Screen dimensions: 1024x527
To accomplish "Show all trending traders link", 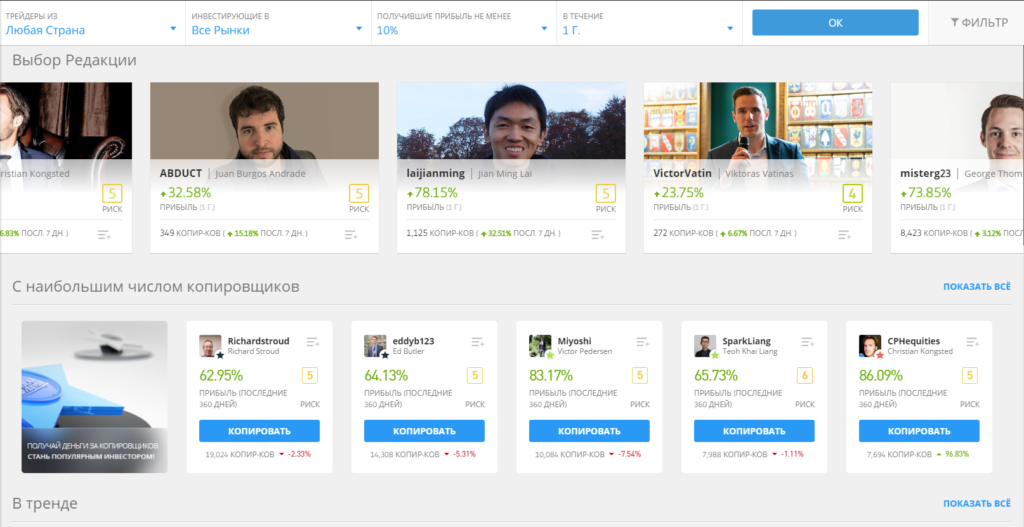I will click(x=977, y=503).
